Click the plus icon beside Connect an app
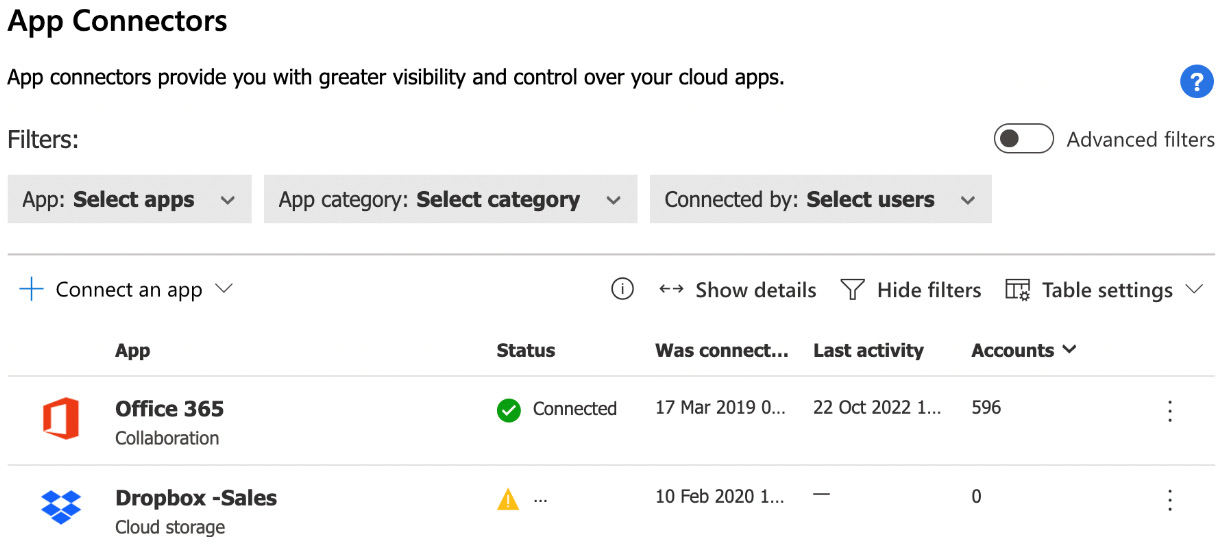Screen dimensions: 1227x549 tap(32, 290)
